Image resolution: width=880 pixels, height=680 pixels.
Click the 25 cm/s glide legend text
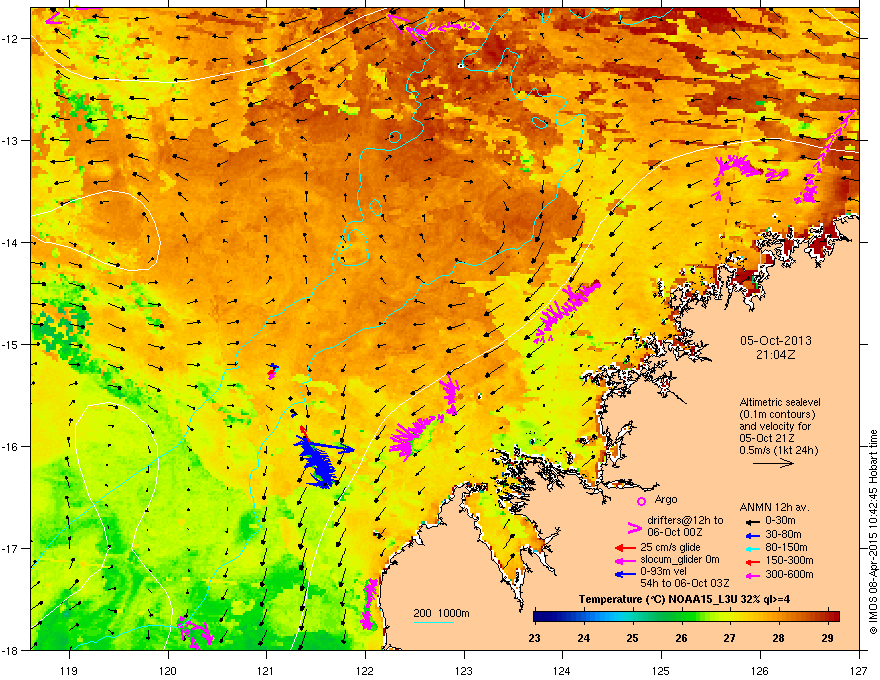pyautogui.click(x=670, y=547)
